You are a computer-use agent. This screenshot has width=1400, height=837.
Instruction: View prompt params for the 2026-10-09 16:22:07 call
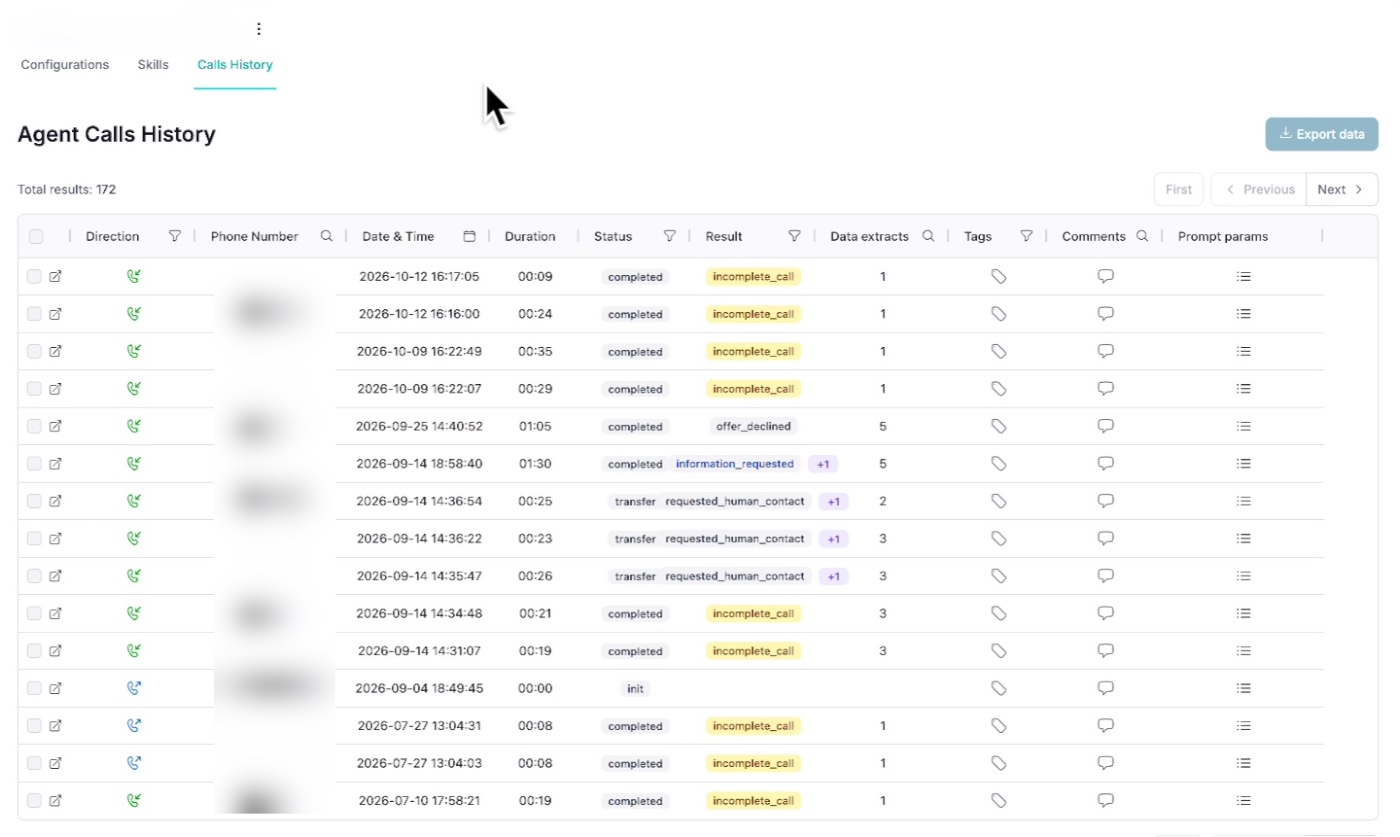1244,389
